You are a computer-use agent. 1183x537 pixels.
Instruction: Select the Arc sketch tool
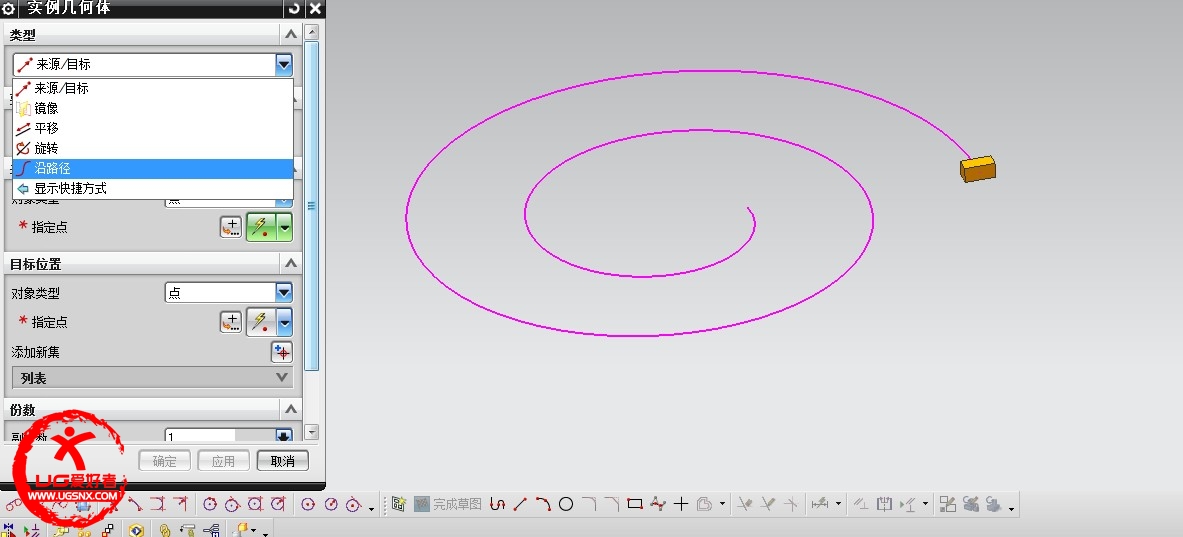tap(543, 504)
